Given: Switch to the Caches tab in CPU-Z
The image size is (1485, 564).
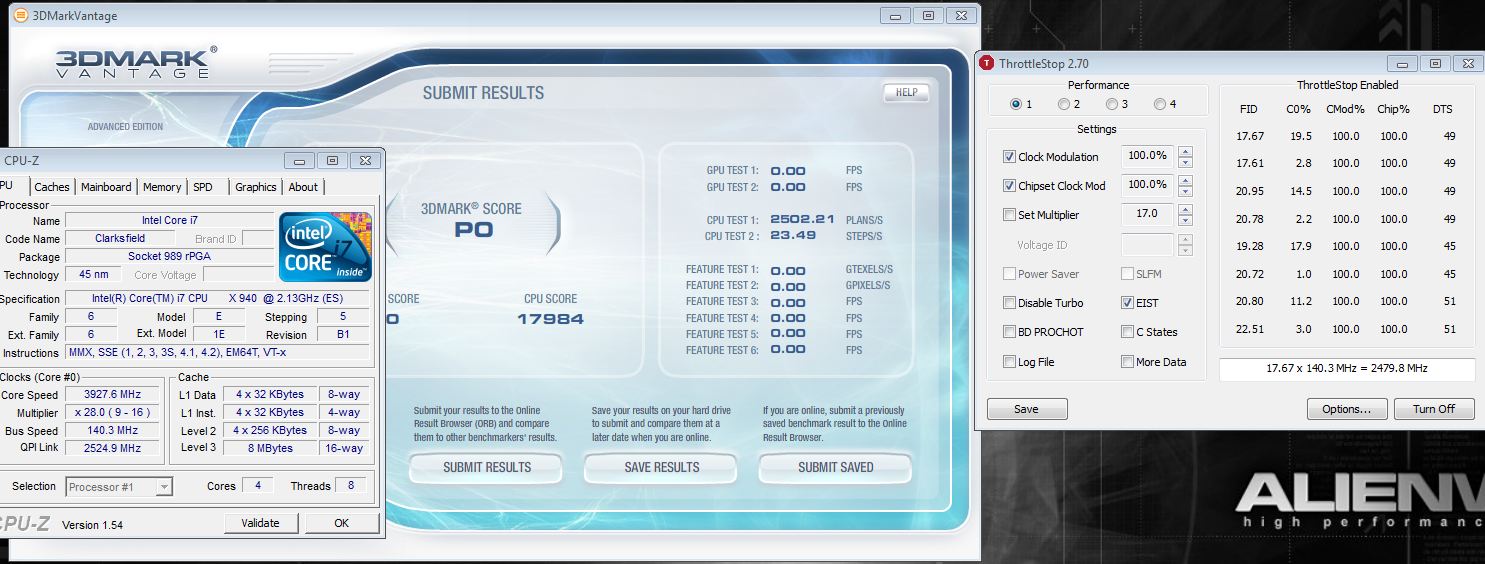Looking at the screenshot, I should coord(52,187).
